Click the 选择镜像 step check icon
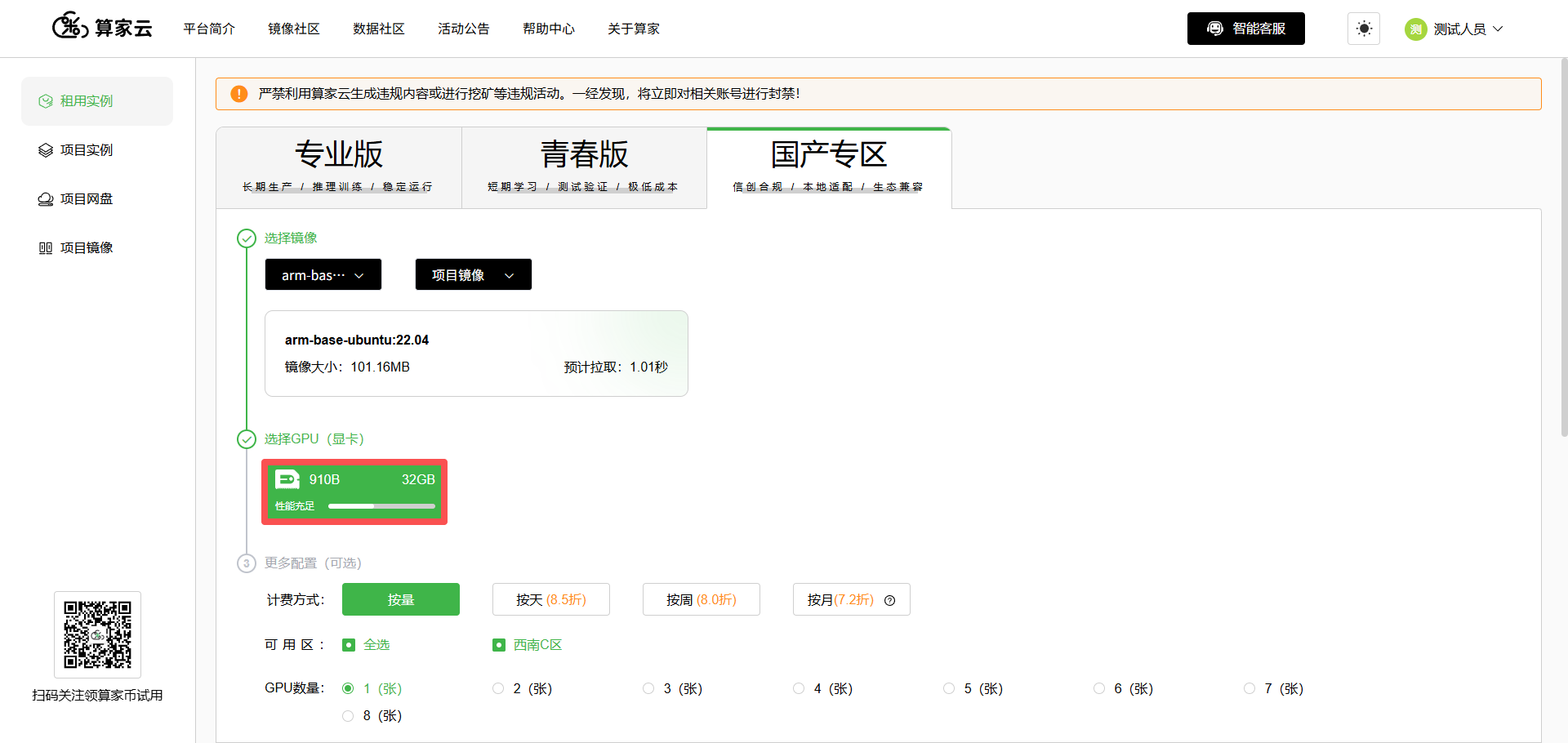 click(x=247, y=238)
